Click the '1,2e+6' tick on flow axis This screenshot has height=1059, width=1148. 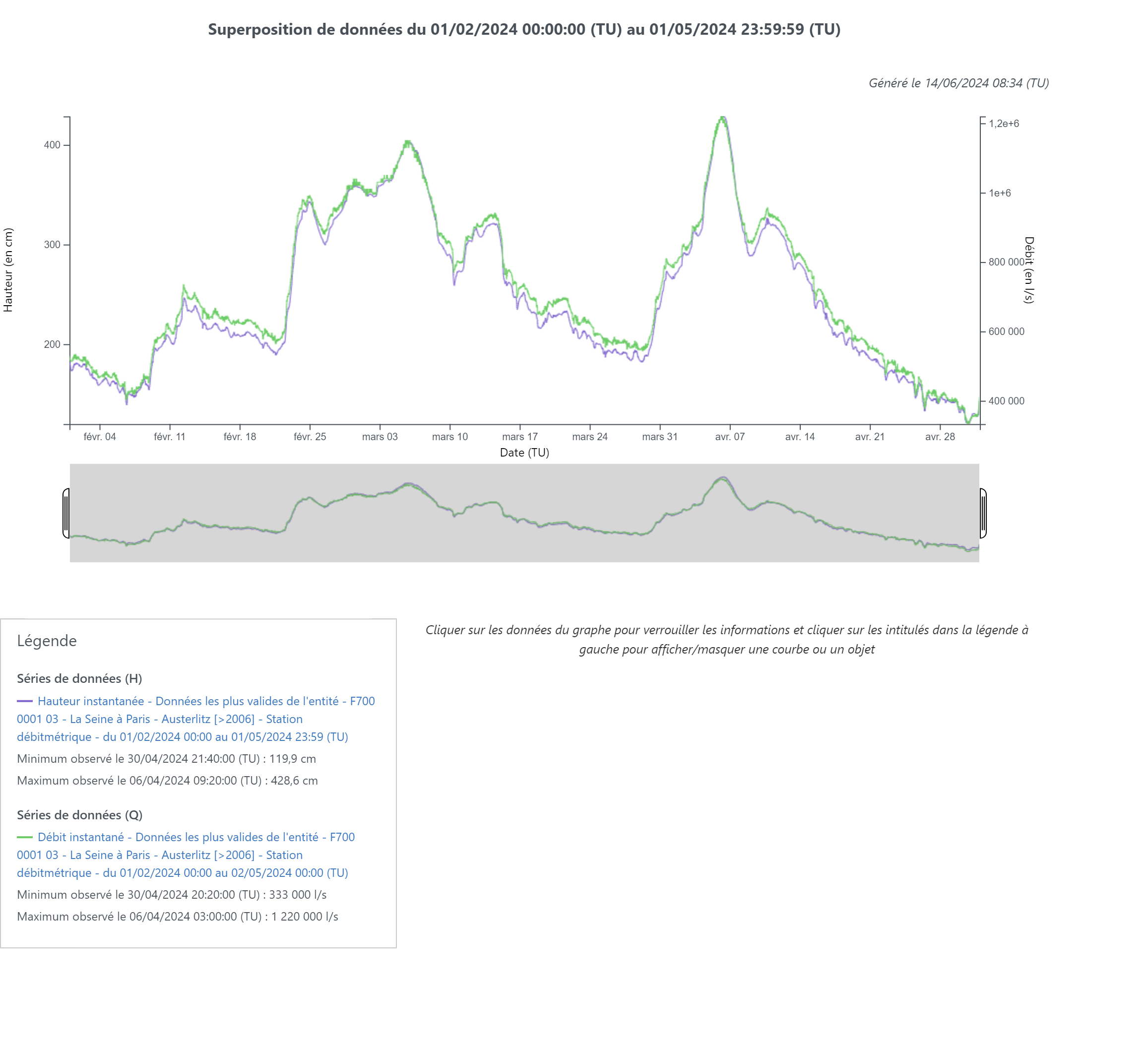(1004, 124)
